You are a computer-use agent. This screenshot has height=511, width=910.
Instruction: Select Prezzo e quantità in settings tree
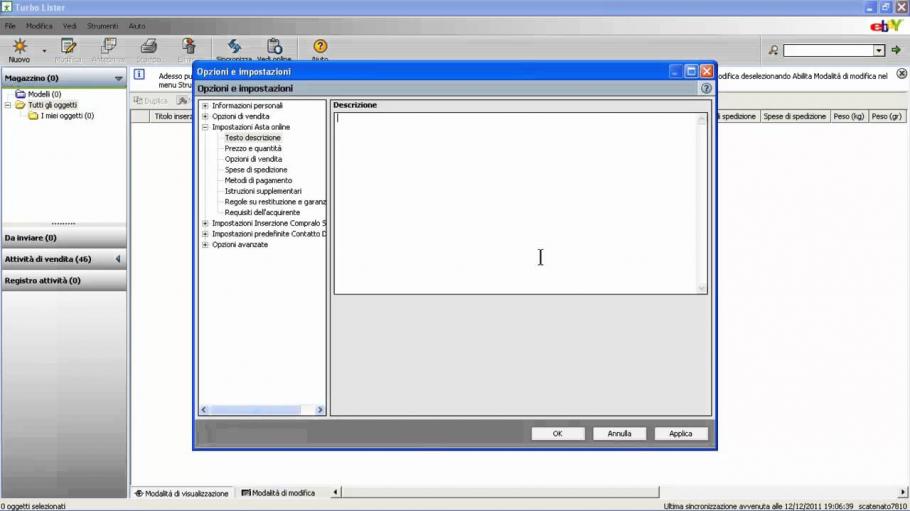253,149
